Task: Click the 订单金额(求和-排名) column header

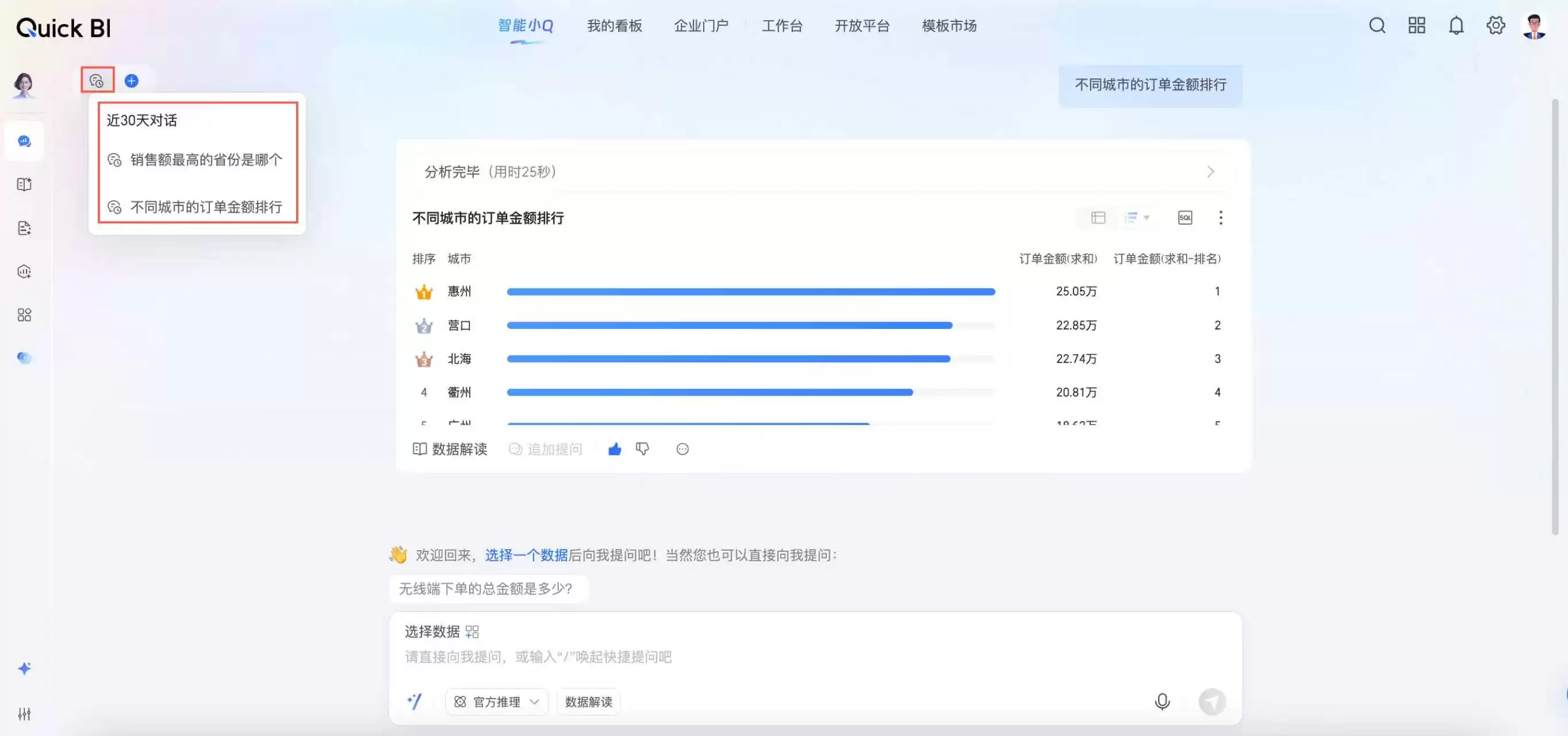Action: [x=1167, y=259]
